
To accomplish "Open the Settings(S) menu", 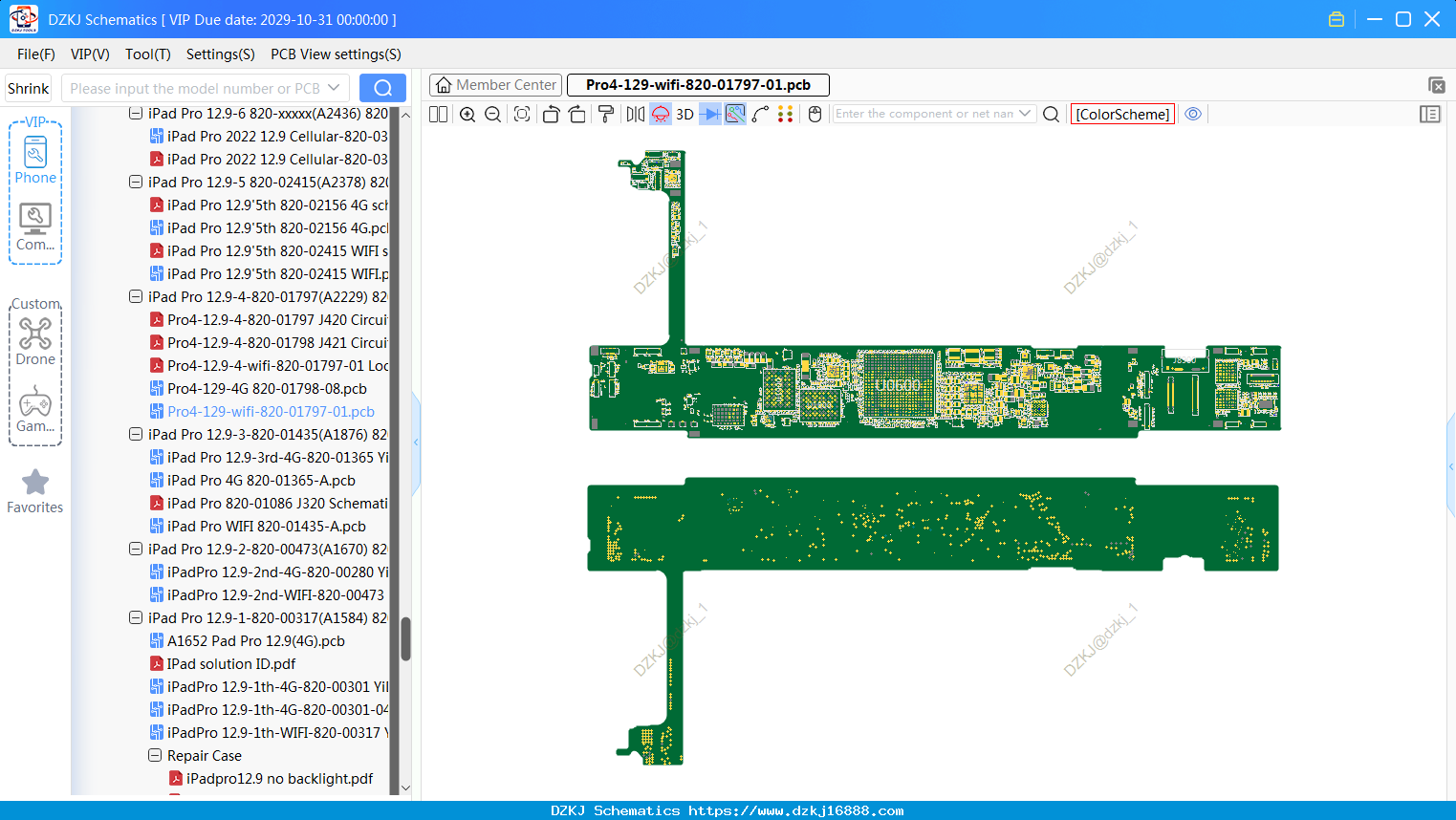I will click(221, 54).
